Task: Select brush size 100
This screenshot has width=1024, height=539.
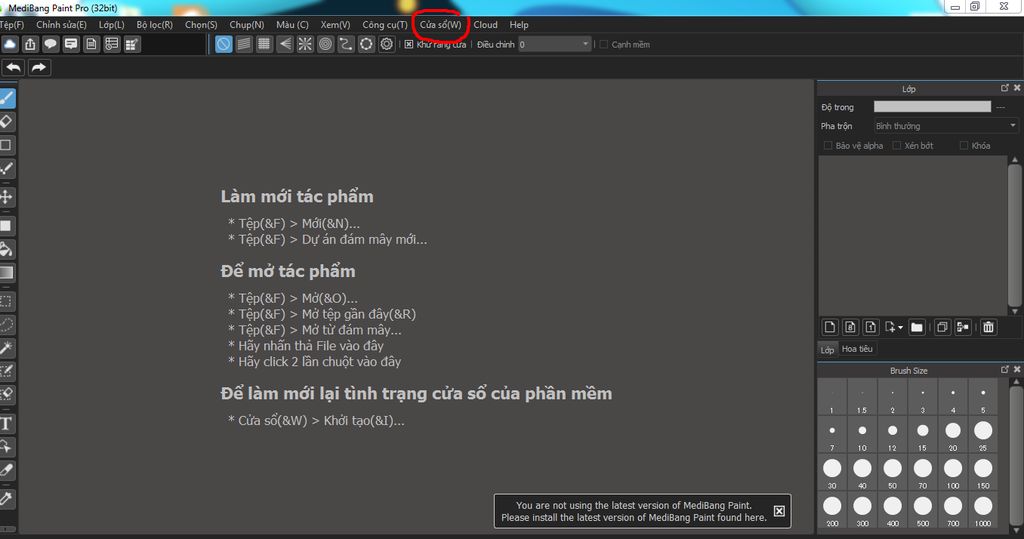Action: tap(953, 474)
